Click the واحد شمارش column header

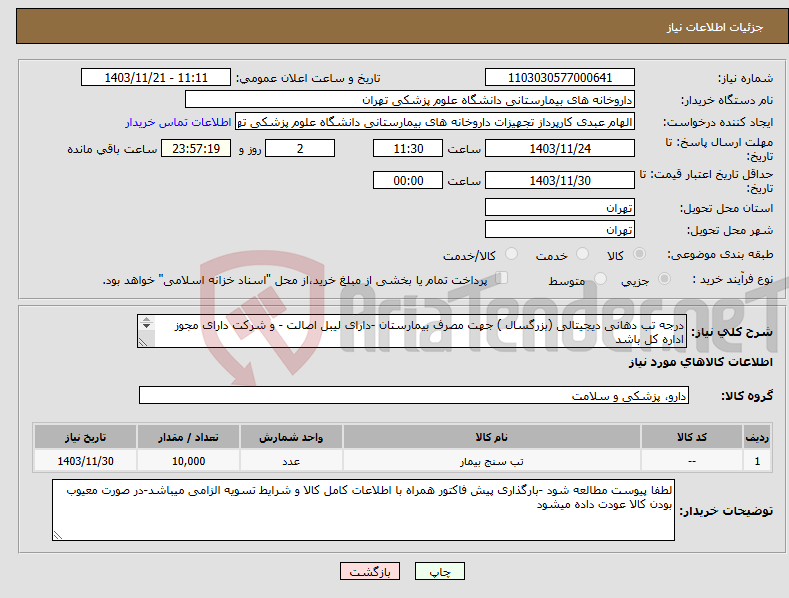point(291,437)
